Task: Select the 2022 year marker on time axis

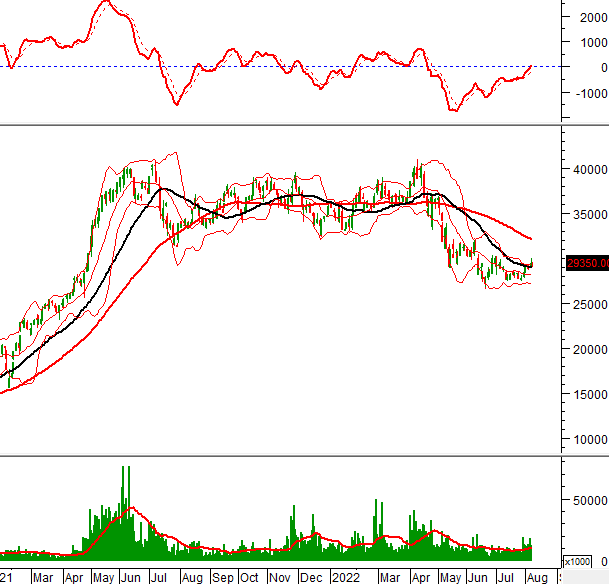Action: 345,577
